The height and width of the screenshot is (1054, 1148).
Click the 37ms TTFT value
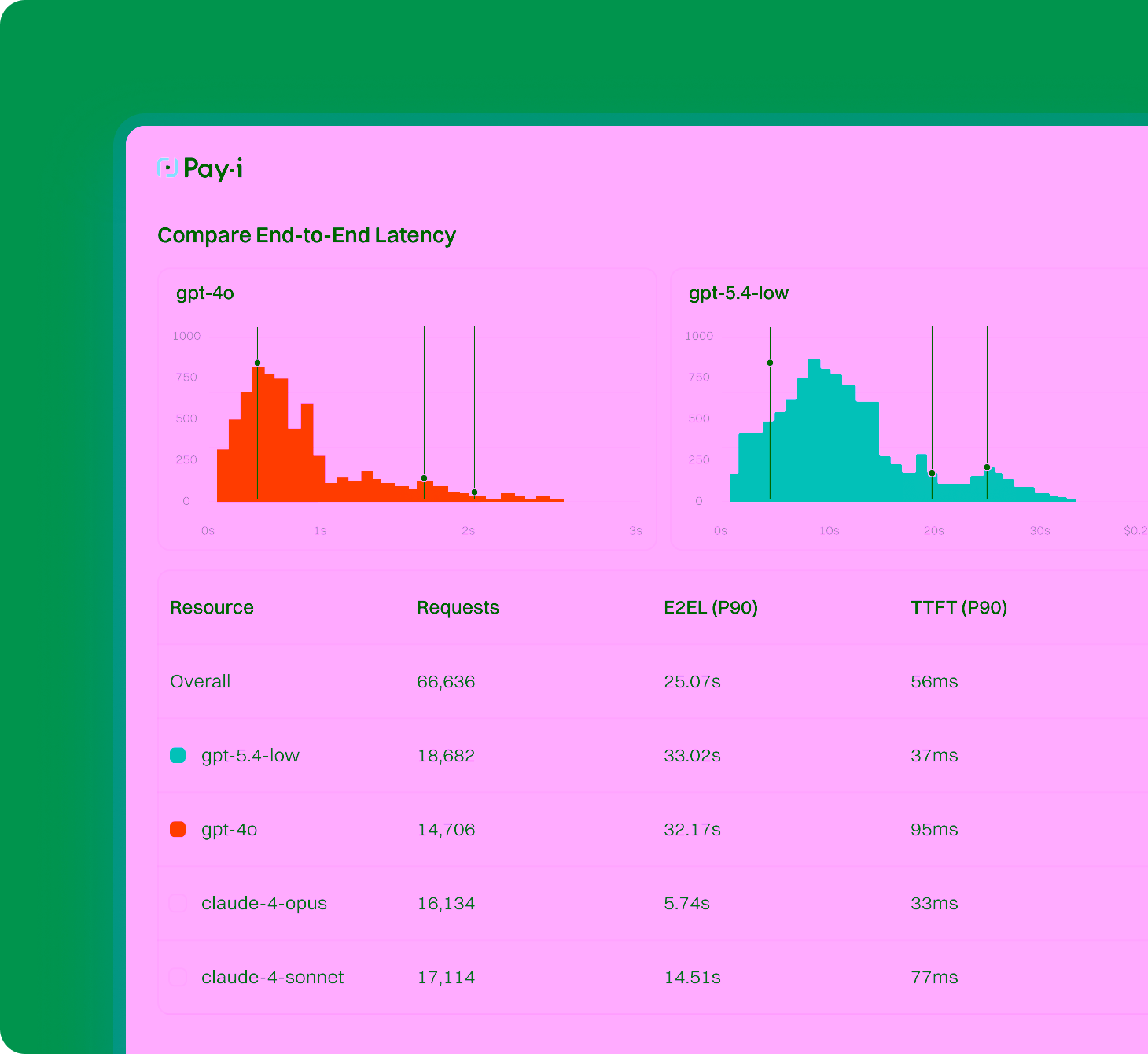[x=934, y=756]
